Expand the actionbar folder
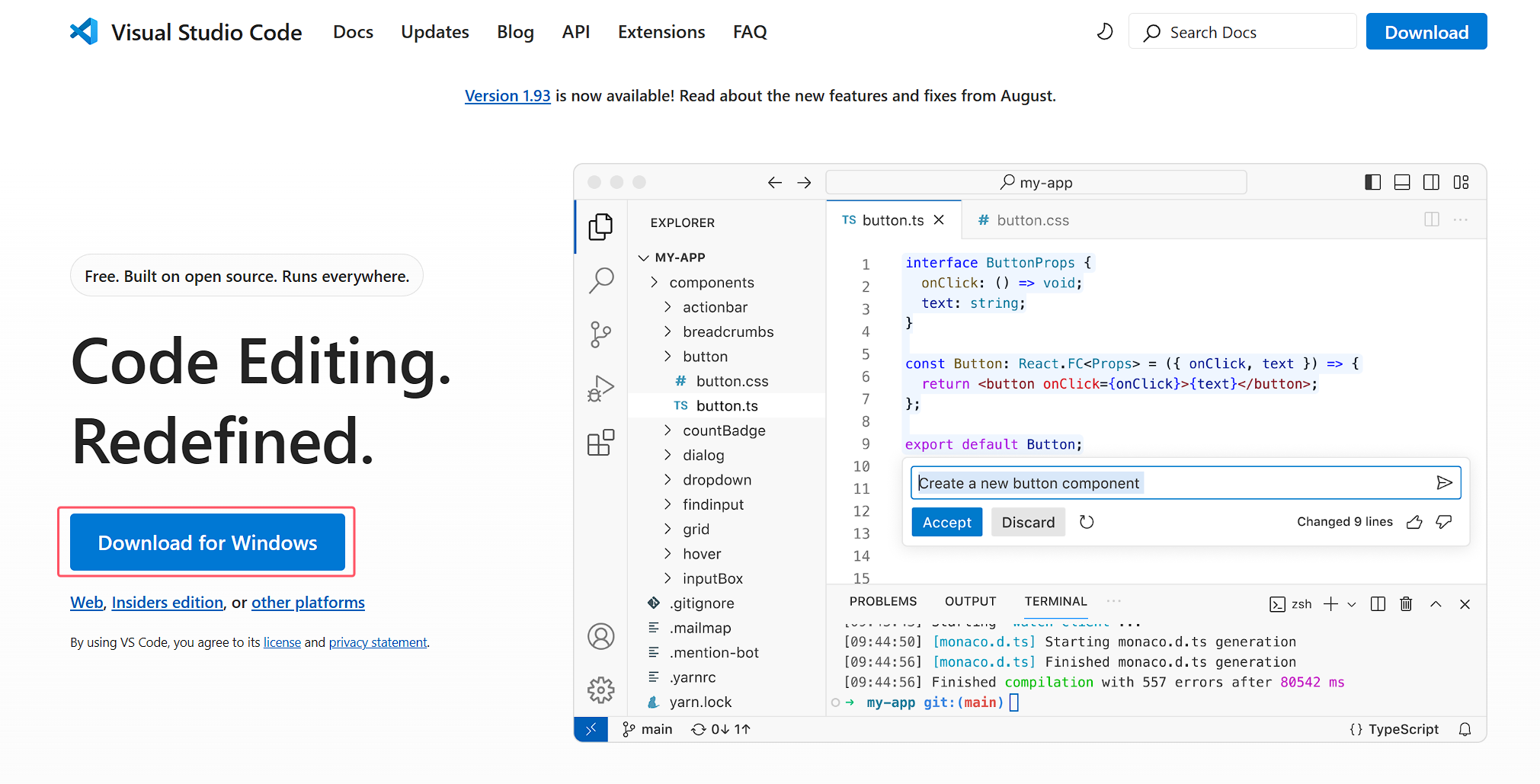The width and height of the screenshot is (1540, 784). coord(668,307)
